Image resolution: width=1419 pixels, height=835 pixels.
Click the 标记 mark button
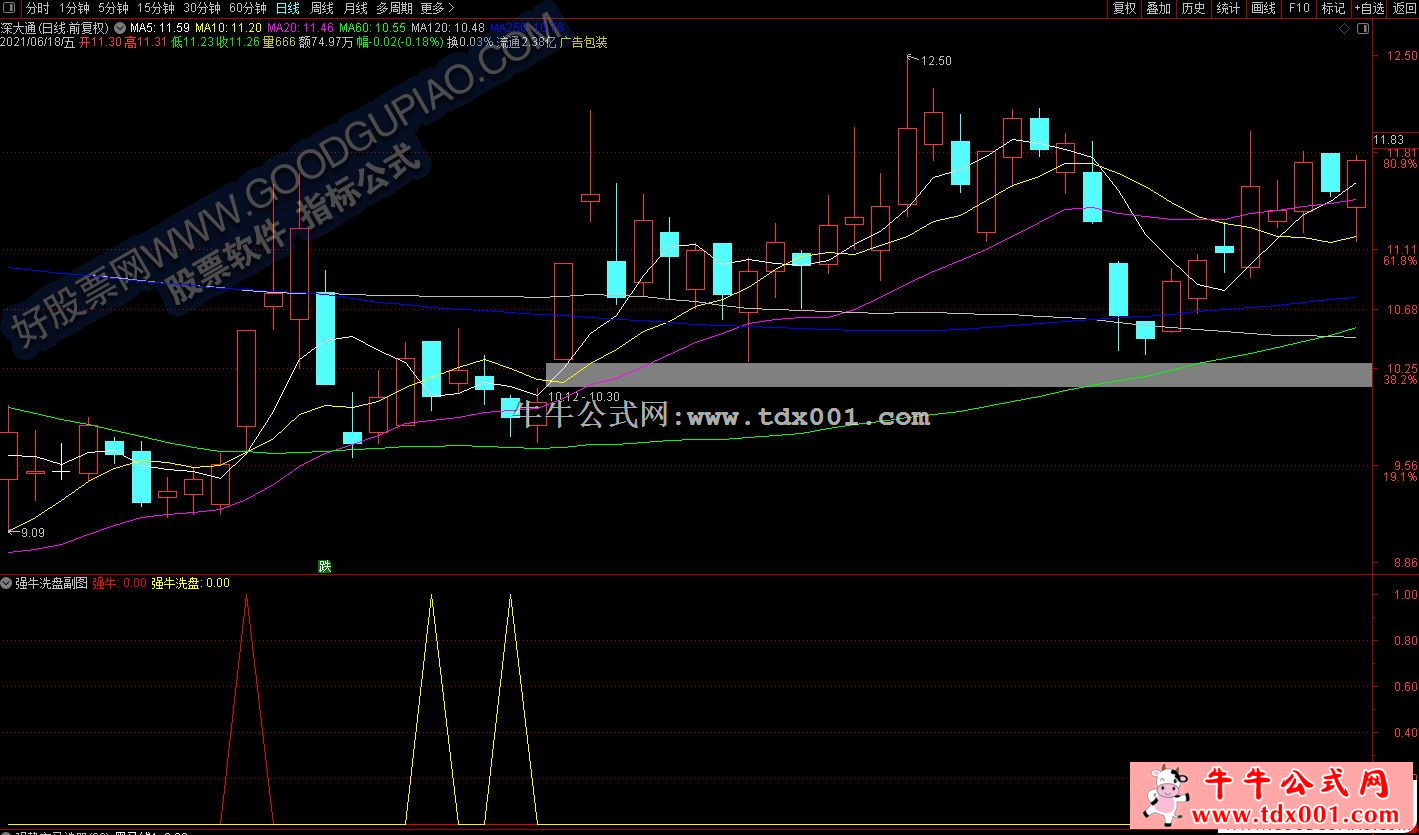pos(1333,8)
